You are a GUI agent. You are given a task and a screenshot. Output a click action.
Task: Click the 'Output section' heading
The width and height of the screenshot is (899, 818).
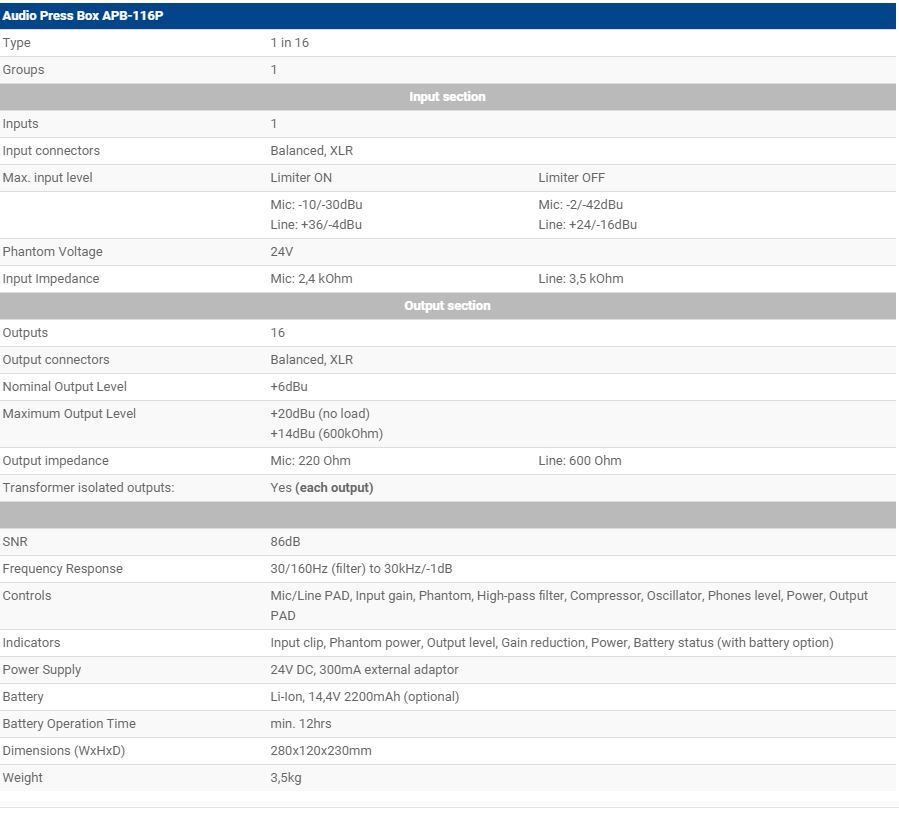click(x=447, y=306)
